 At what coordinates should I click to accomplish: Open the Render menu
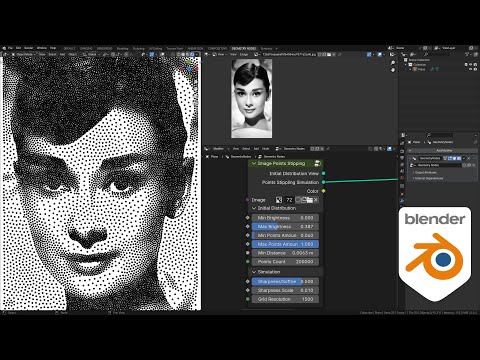click(x=29, y=48)
